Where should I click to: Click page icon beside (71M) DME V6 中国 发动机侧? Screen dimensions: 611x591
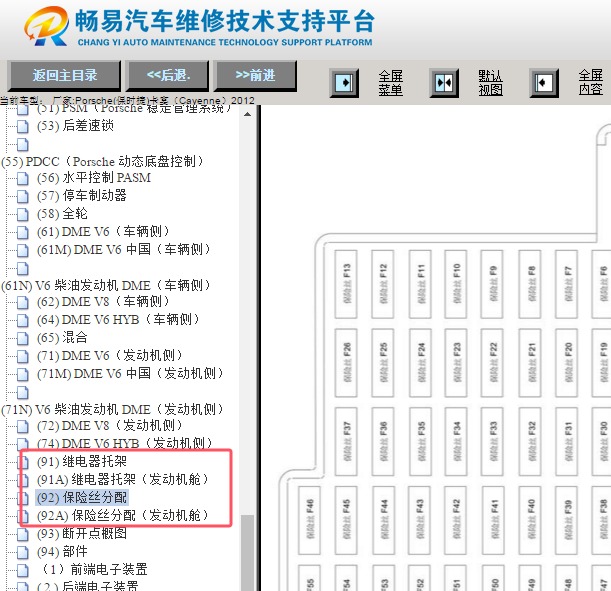point(23,374)
